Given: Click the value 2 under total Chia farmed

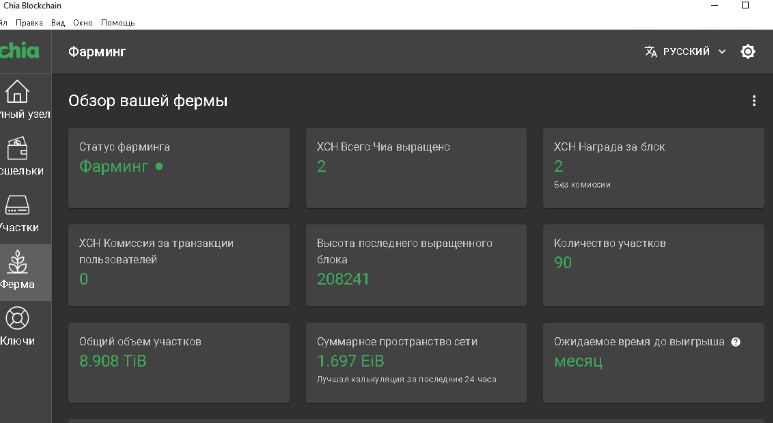Looking at the screenshot, I should point(321,167).
